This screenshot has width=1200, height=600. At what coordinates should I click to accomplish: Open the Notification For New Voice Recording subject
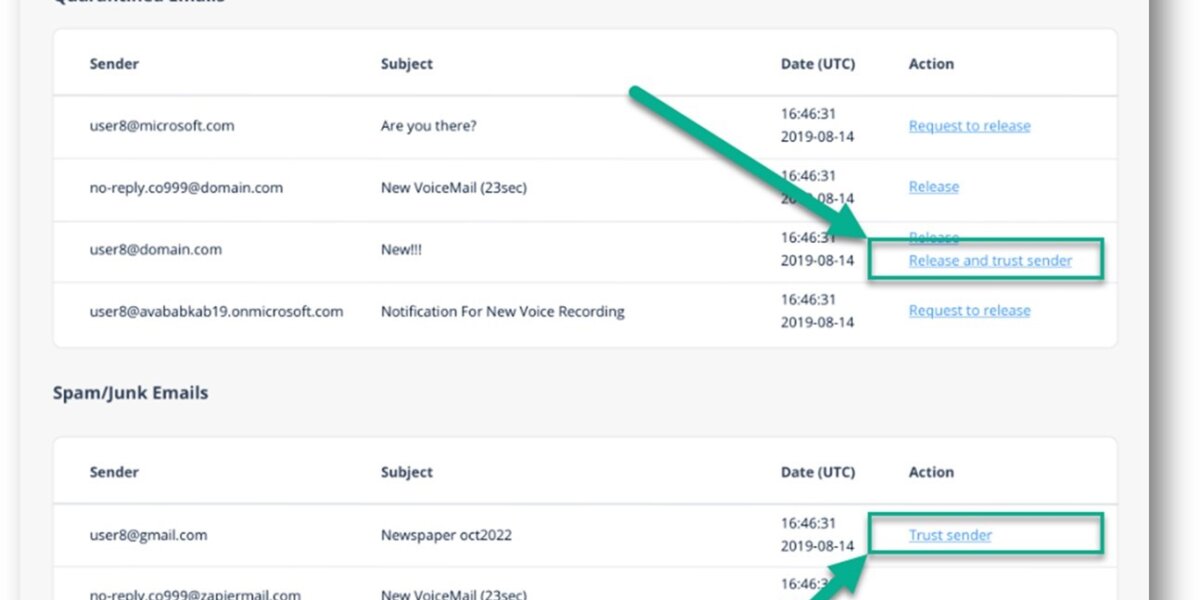[x=502, y=311]
